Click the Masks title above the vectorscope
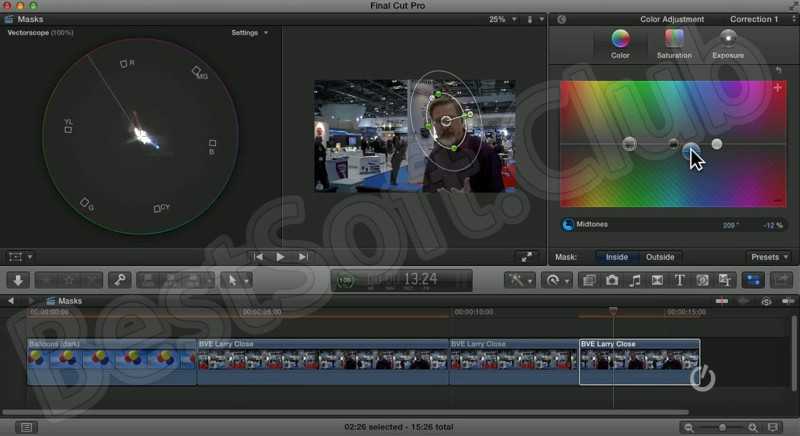 [x=30, y=19]
